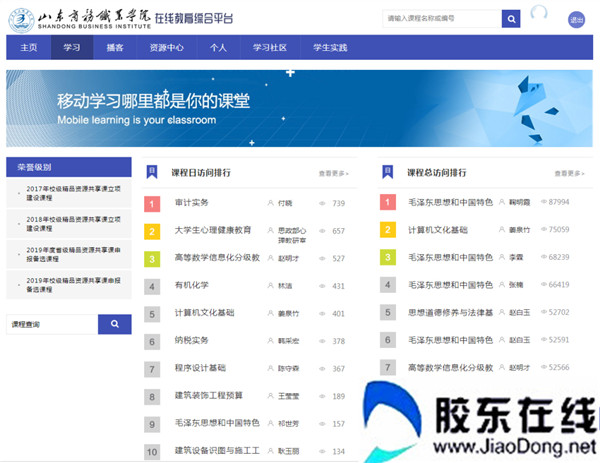Open the 主页 navigation tab

coord(29,47)
